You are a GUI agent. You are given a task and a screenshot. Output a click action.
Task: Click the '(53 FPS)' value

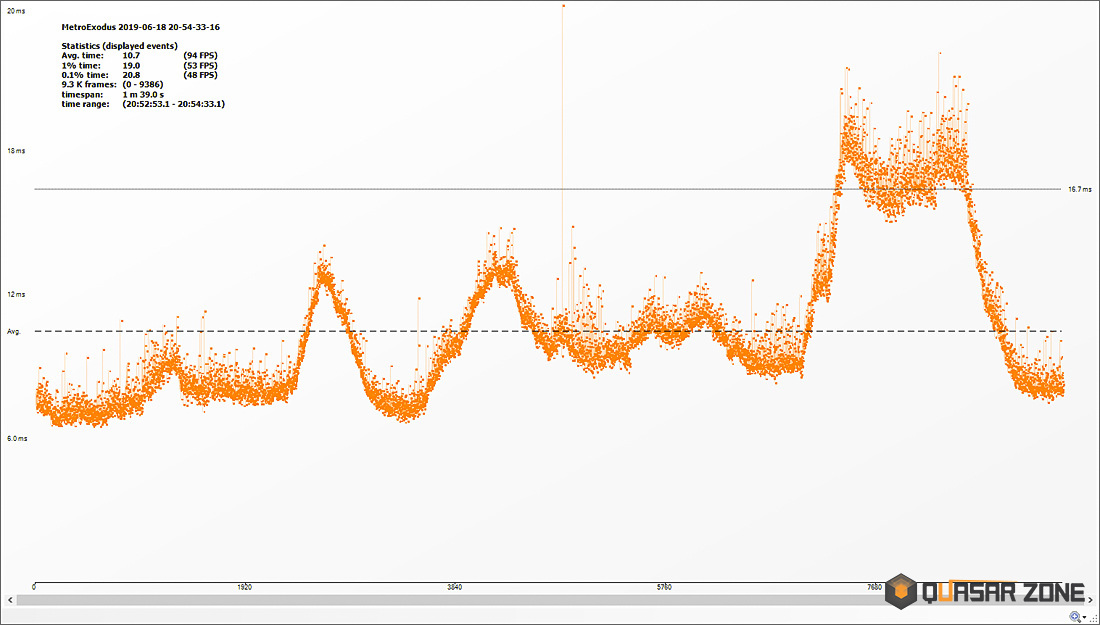200,65
